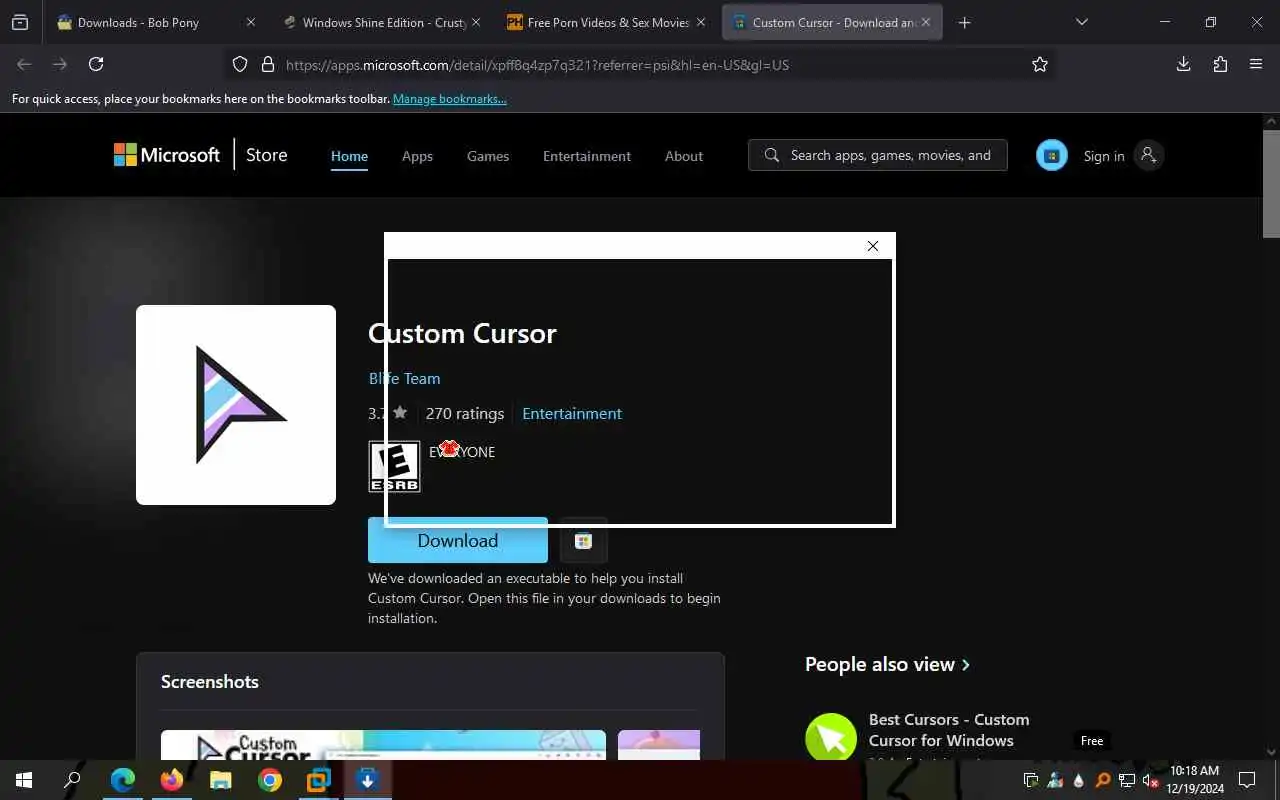
Task: Open the list all tabs dropdown arrow
Action: pyautogui.click(x=1082, y=22)
